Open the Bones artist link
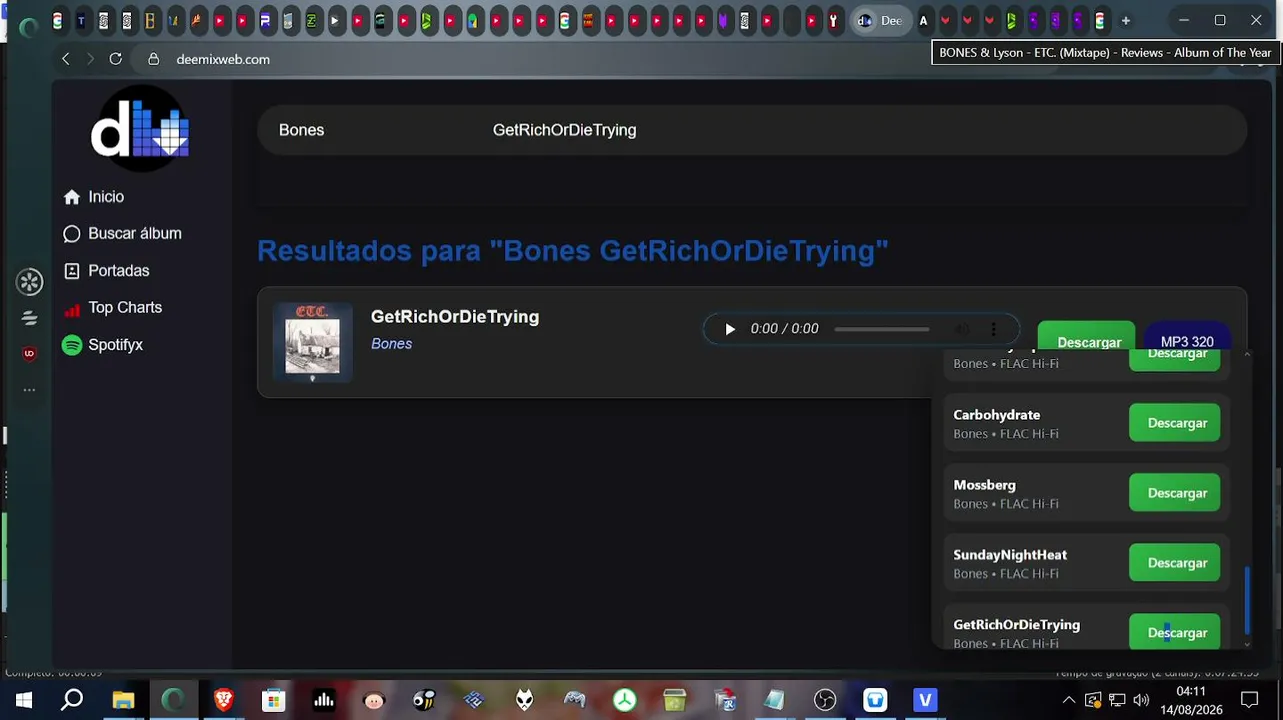This screenshot has width=1283, height=720. 391,344
